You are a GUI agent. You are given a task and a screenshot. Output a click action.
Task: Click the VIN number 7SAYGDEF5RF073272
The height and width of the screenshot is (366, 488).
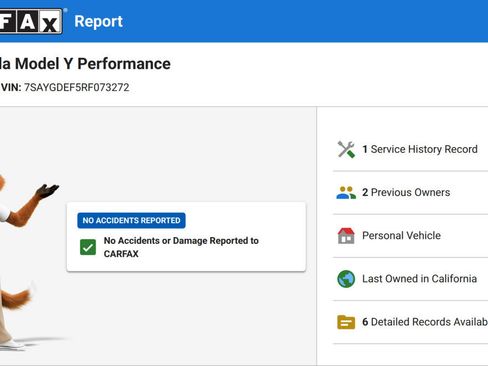(x=76, y=87)
